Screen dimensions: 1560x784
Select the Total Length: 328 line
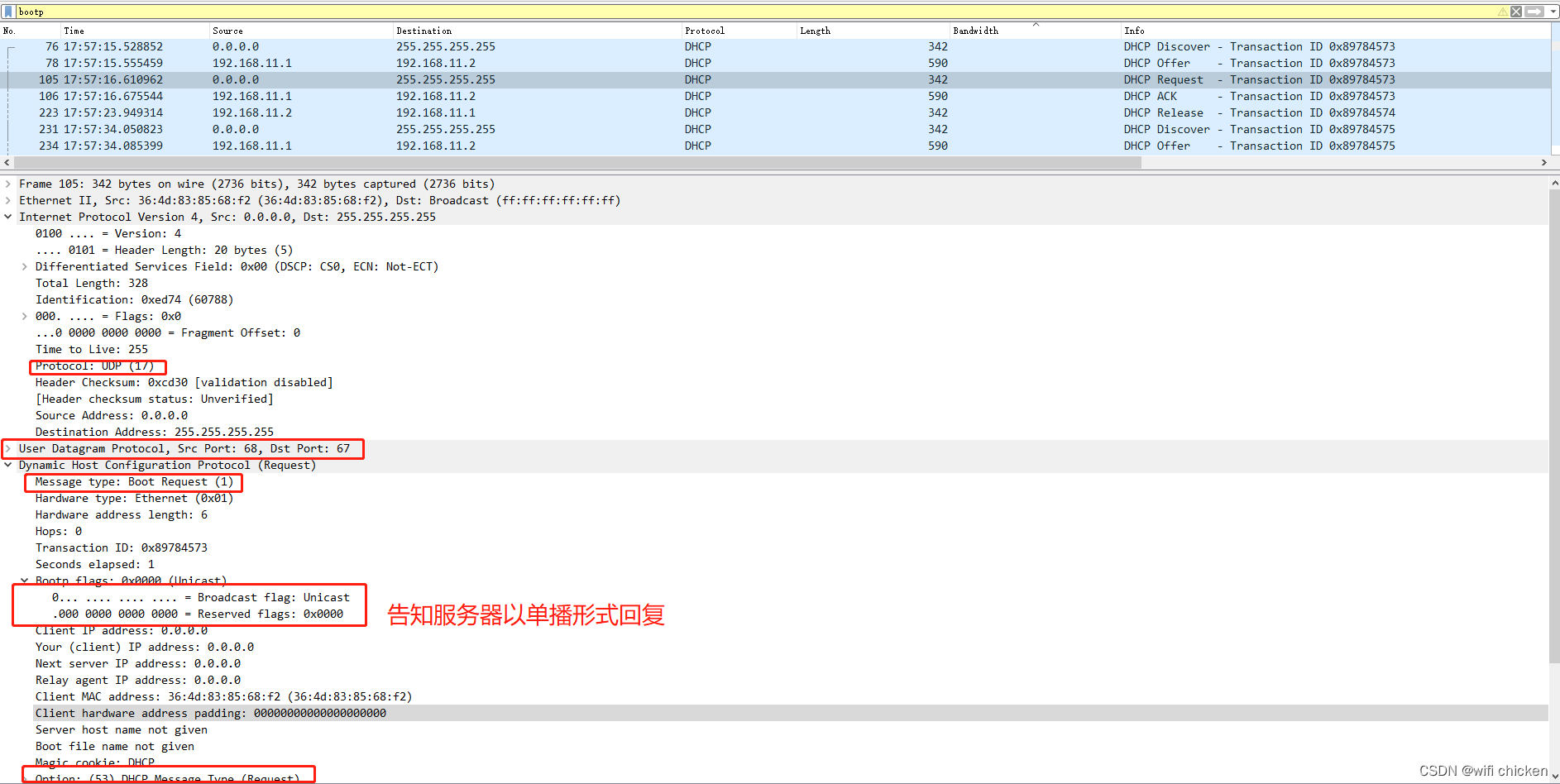92,283
